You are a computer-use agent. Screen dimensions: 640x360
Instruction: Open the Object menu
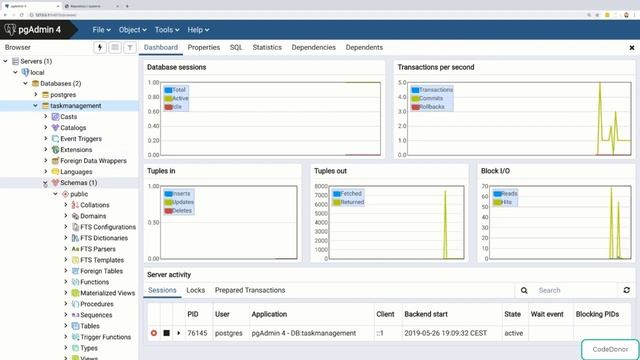click(133, 30)
